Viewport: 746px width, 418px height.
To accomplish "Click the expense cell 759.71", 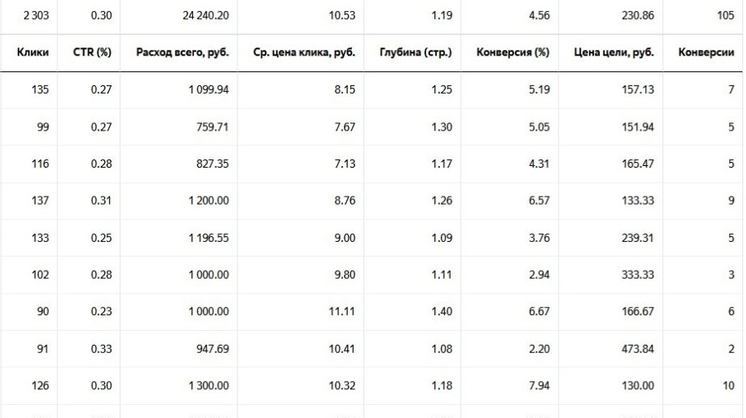I will point(213,127).
